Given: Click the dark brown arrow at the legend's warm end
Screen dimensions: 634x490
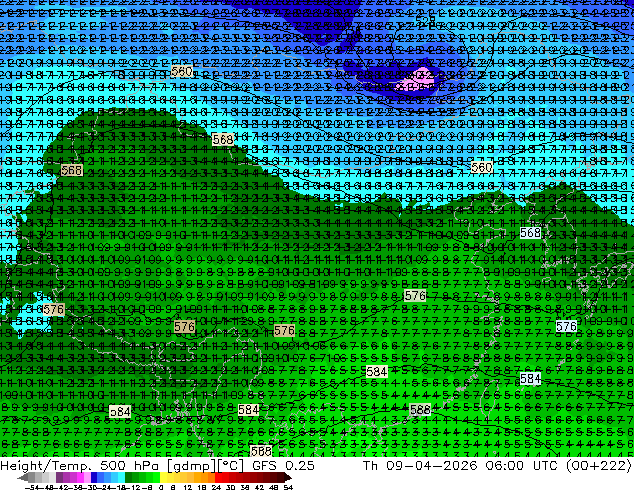Looking at the screenshot, I should pos(288,477).
